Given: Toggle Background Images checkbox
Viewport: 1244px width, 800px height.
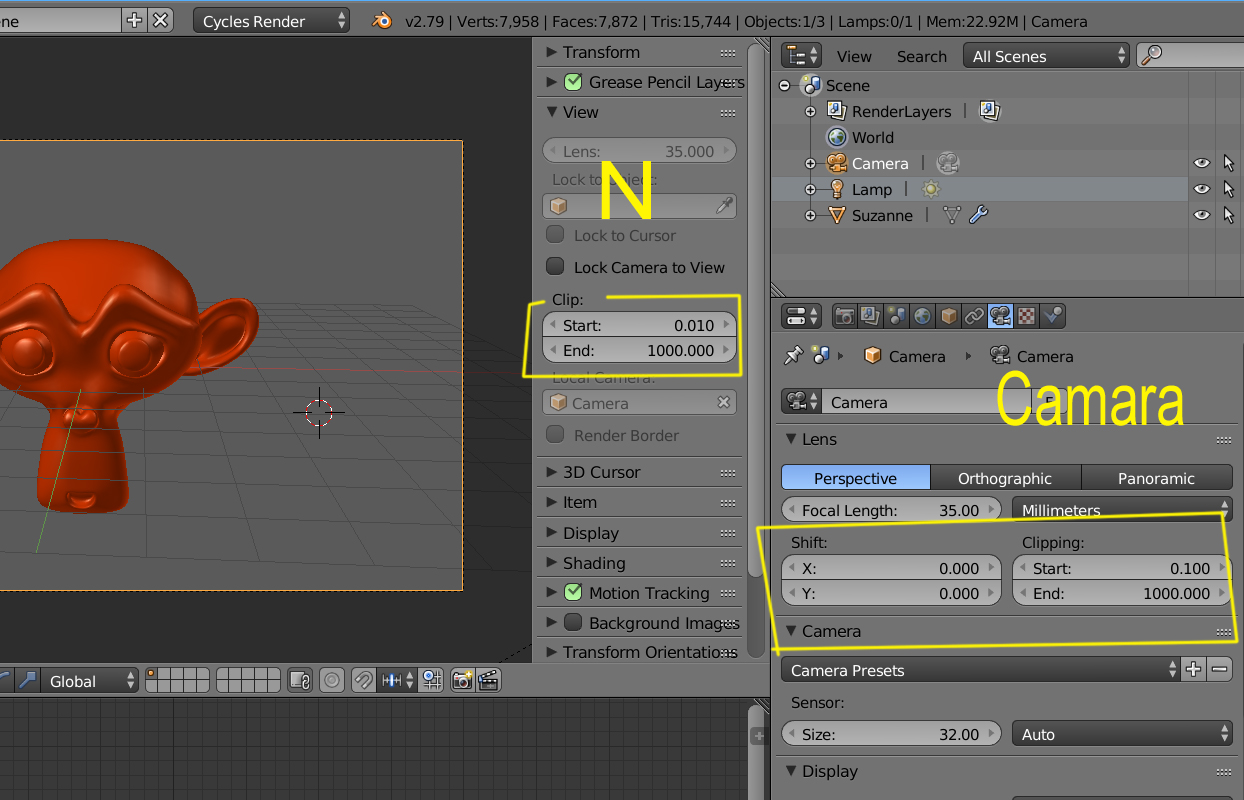Looking at the screenshot, I should click(x=573, y=623).
